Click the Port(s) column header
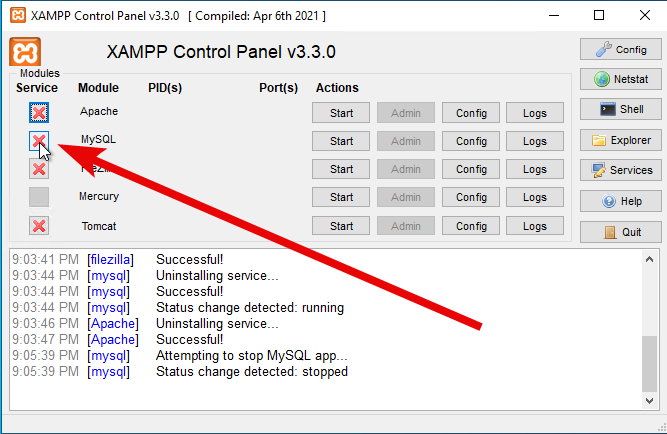 [279, 88]
